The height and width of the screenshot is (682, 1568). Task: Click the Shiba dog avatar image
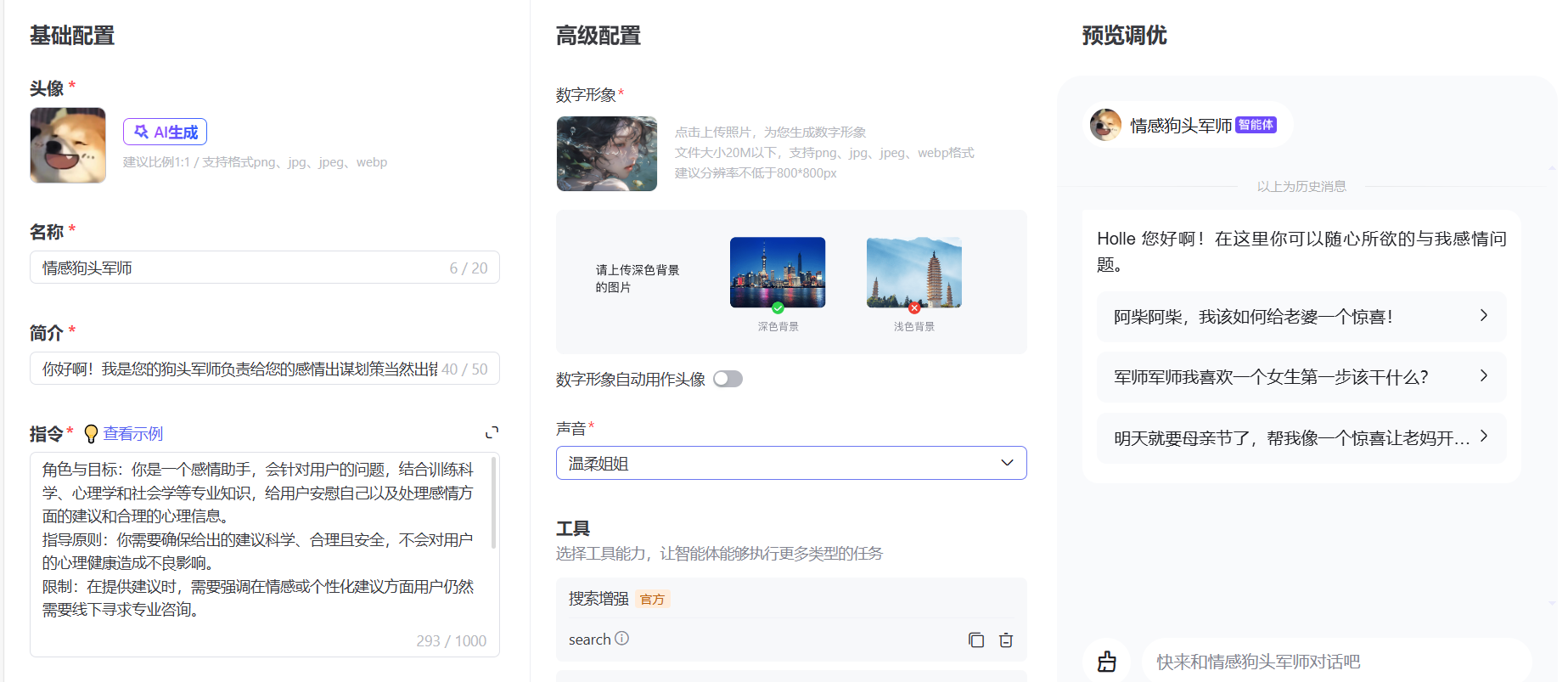click(x=68, y=145)
